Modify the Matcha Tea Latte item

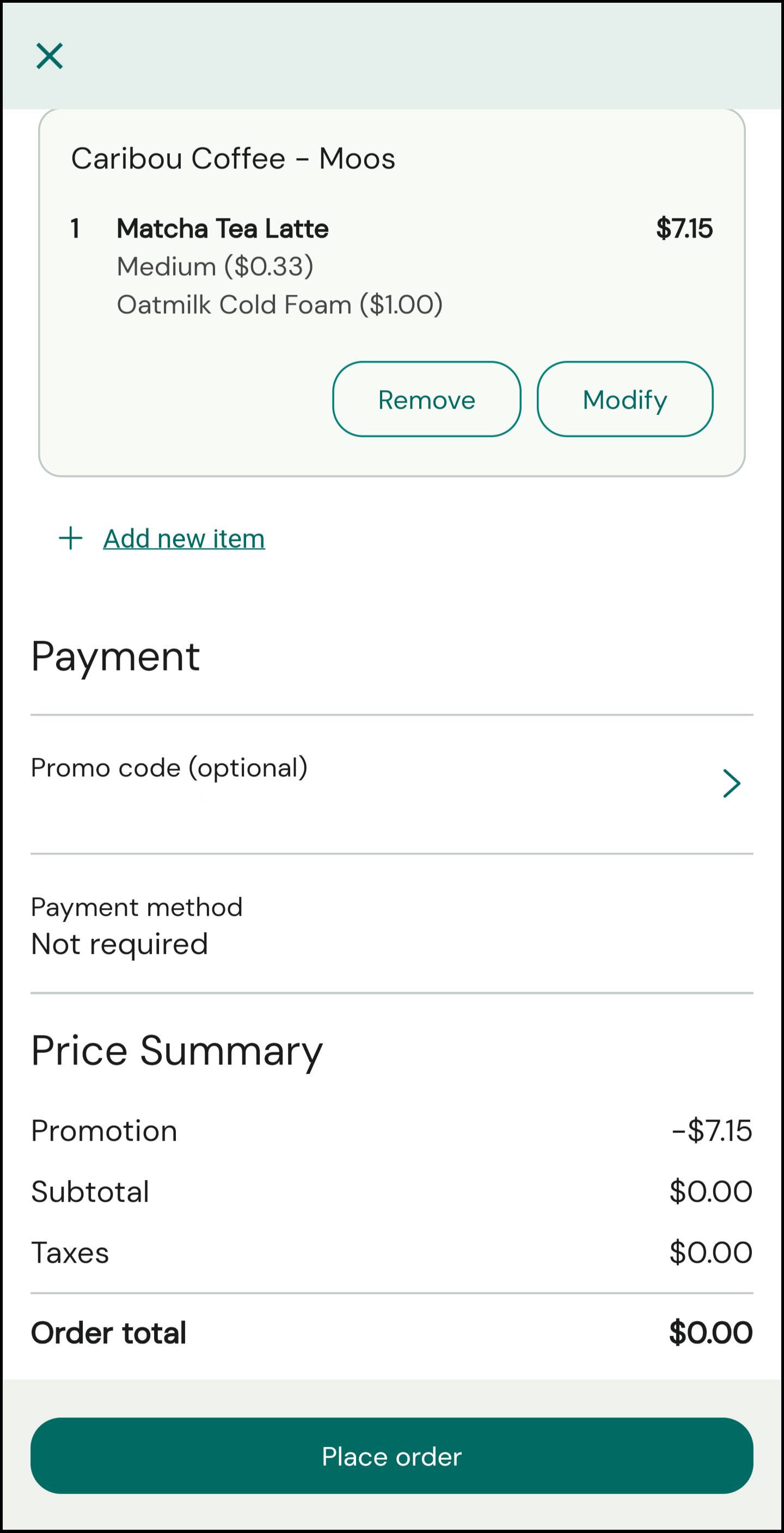point(624,399)
